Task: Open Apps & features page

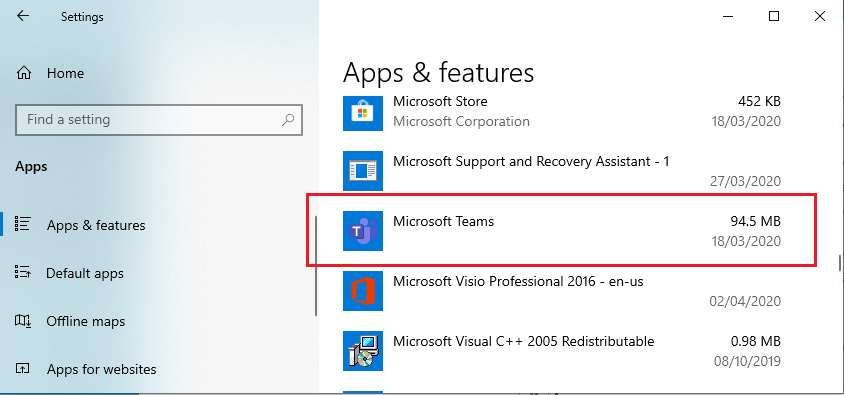Action: coord(96,225)
